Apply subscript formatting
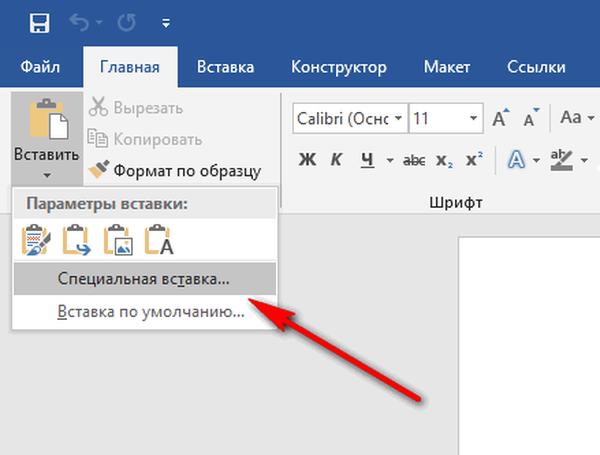Viewport: 600px width, 455px height. [x=445, y=160]
